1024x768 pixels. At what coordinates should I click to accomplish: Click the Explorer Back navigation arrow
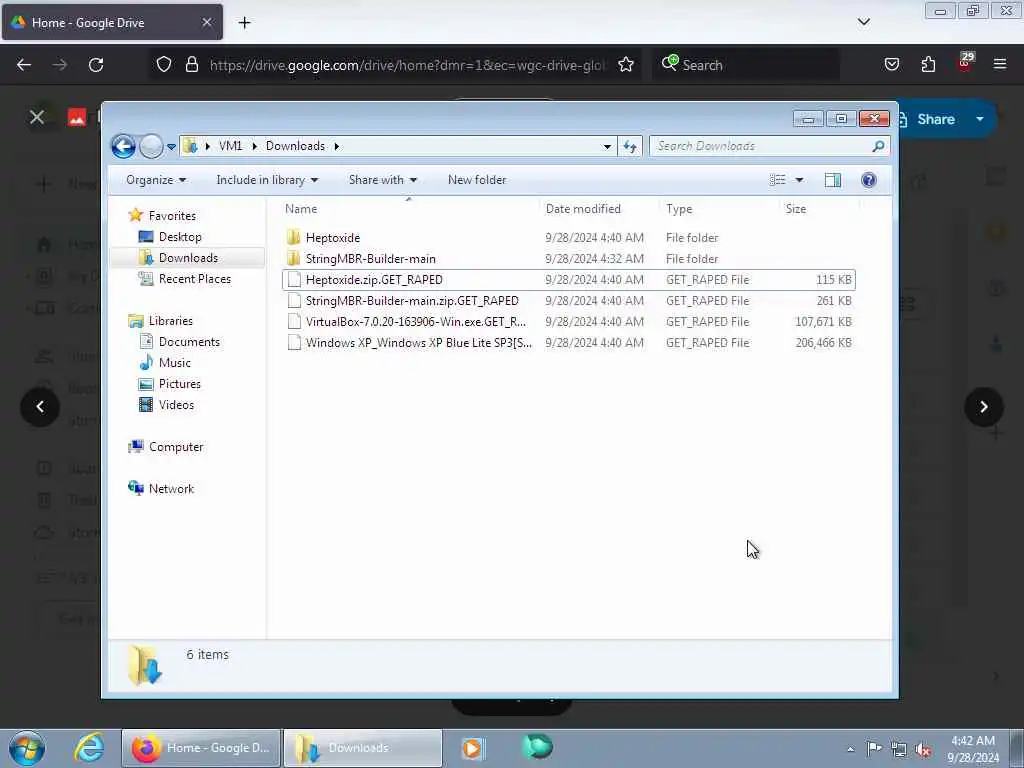[123, 146]
